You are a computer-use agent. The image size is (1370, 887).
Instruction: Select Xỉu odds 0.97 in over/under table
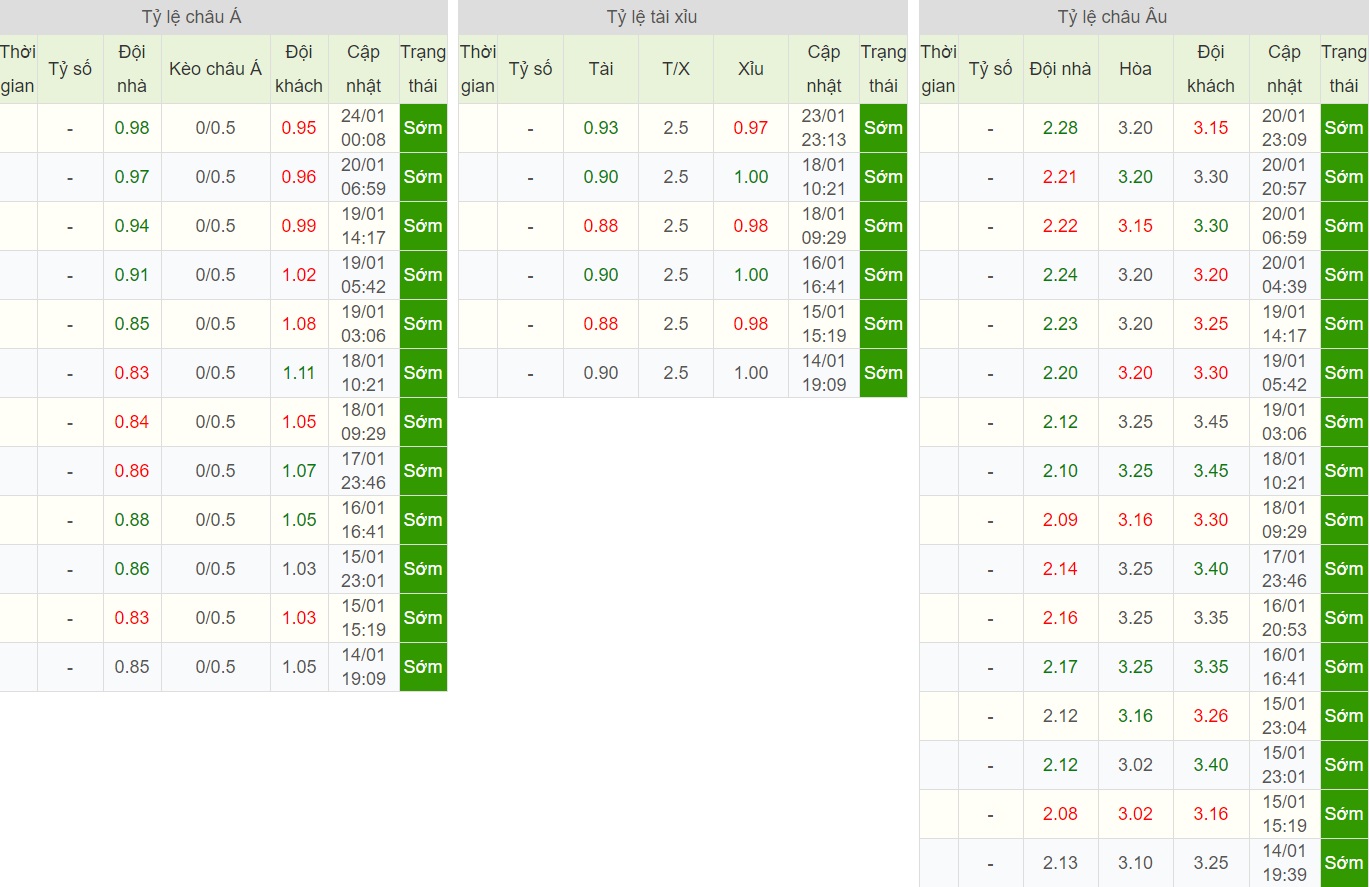point(751,128)
